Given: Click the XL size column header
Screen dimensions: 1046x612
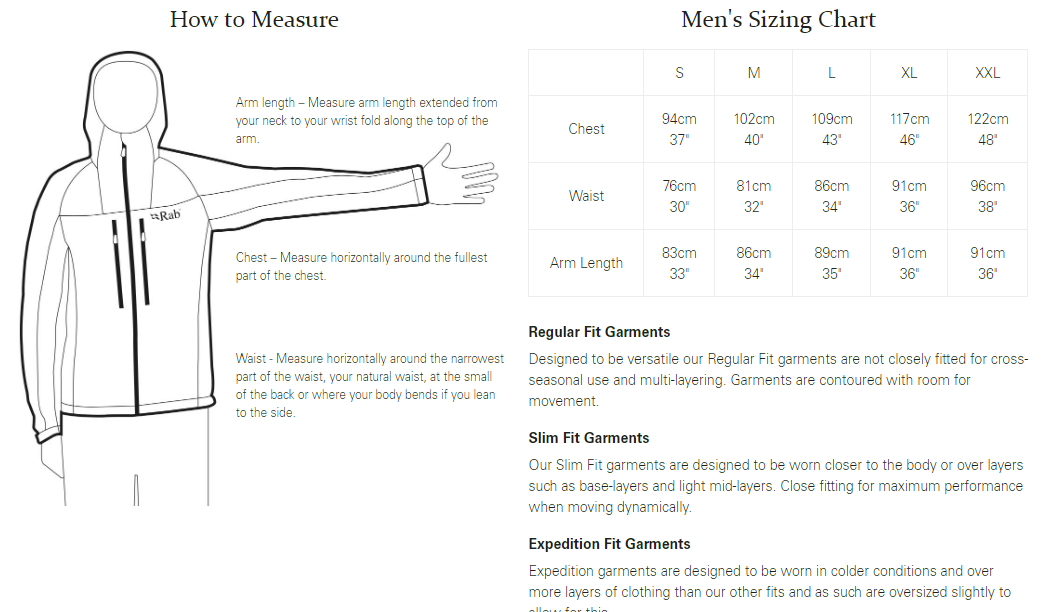Looking at the screenshot, I should pyautogui.click(x=909, y=73).
